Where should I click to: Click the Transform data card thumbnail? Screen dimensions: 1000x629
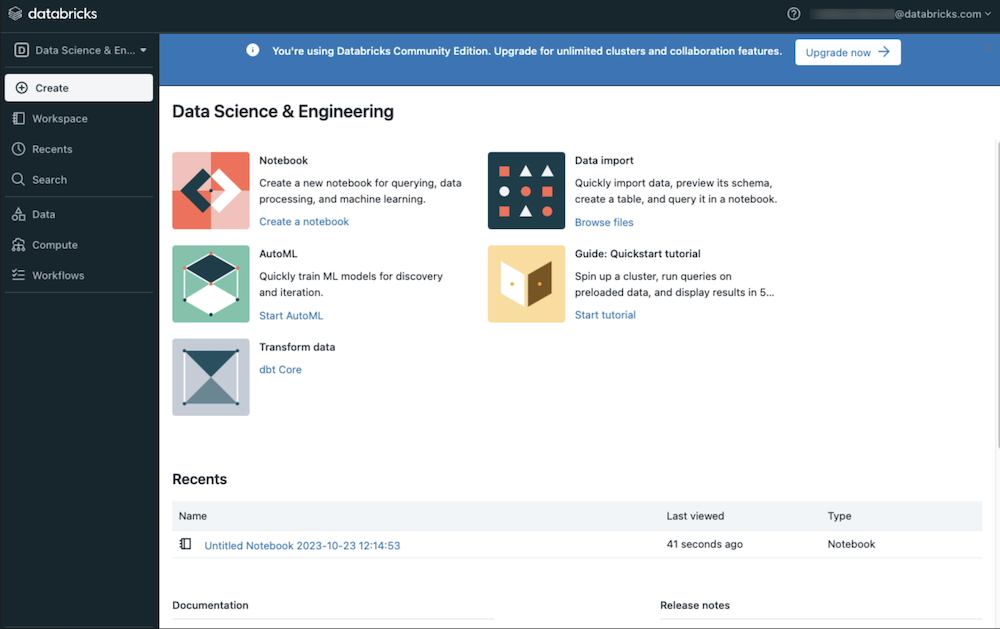tap(210, 377)
